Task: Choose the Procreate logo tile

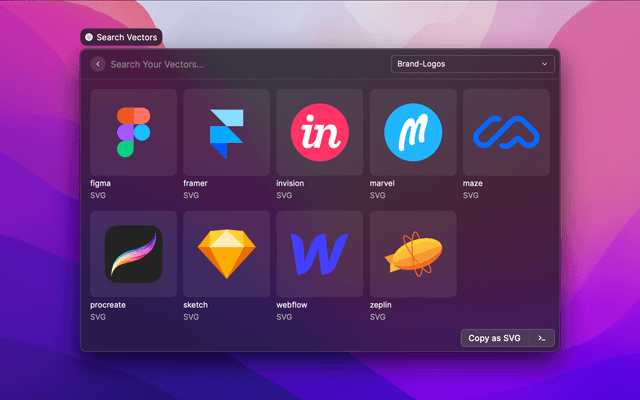Action: [x=133, y=254]
